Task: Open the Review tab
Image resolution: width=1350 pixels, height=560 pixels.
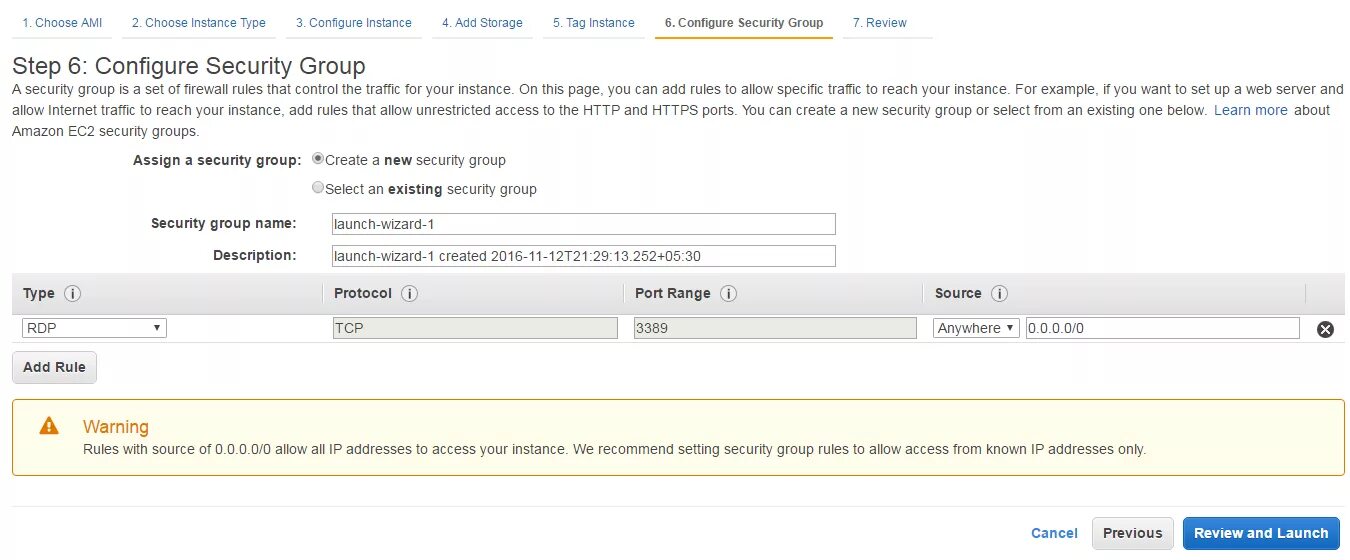Action: (880, 23)
